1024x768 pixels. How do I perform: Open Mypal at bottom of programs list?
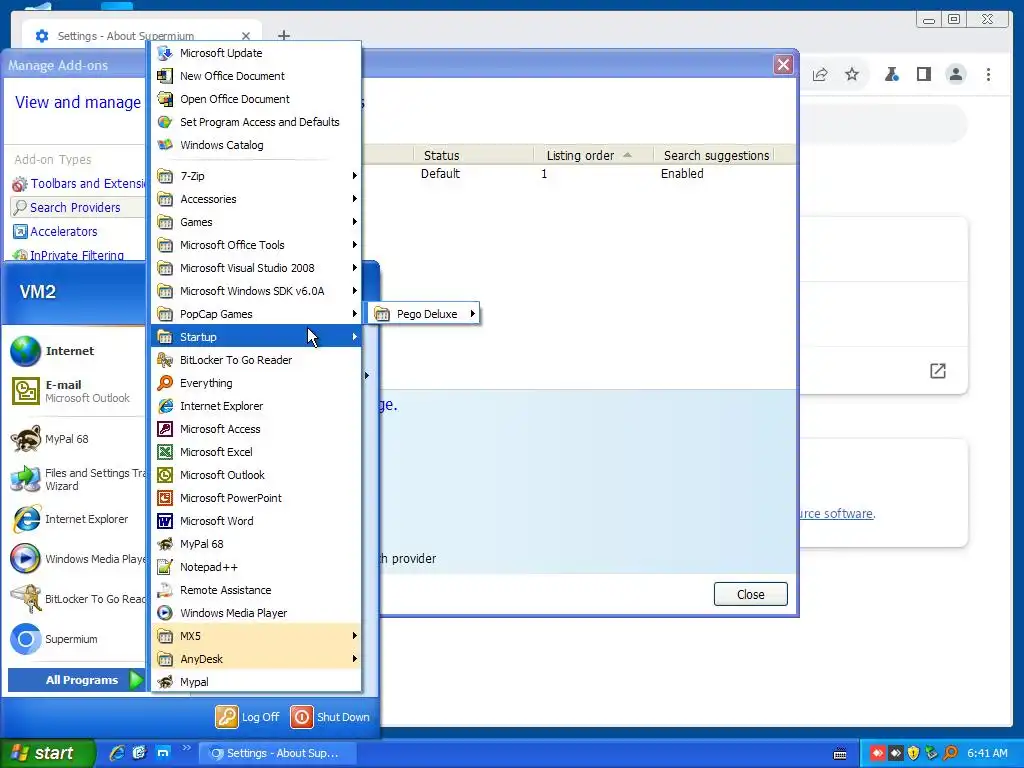click(256, 682)
